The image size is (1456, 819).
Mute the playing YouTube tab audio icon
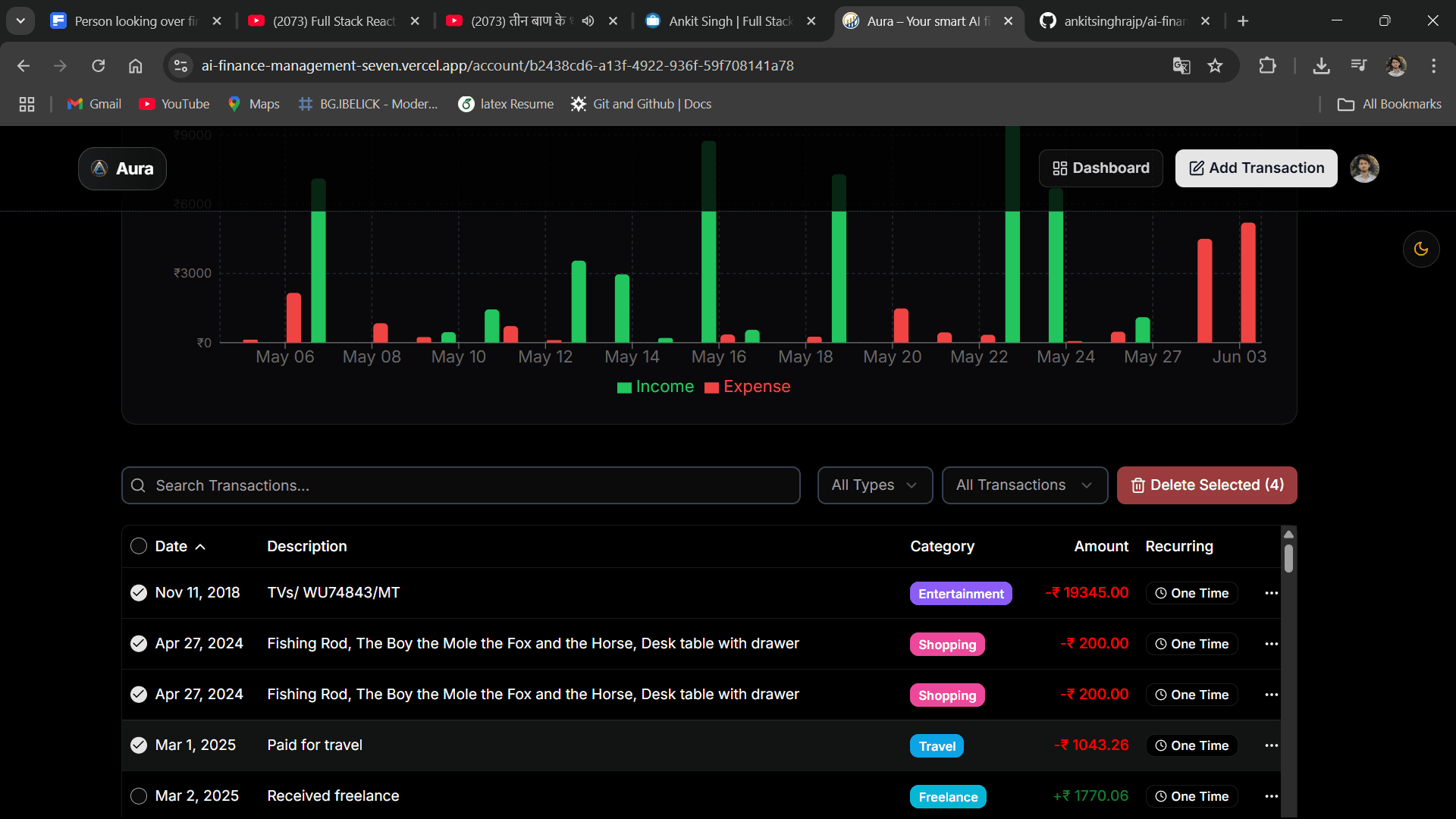pyautogui.click(x=588, y=21)
